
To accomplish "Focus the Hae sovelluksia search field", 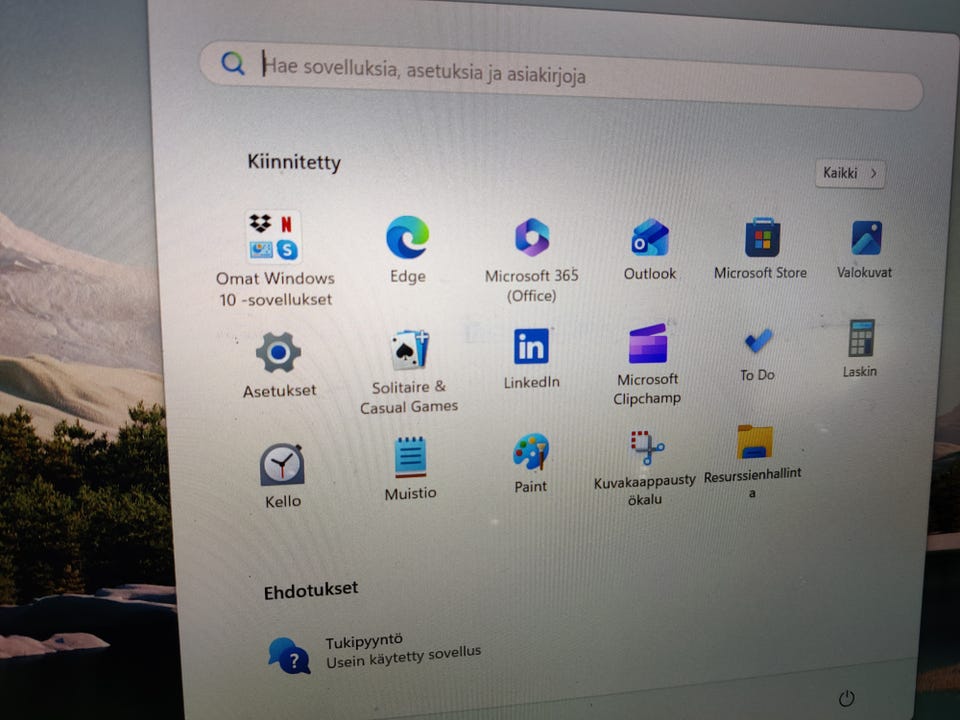I will click(561, 75).
